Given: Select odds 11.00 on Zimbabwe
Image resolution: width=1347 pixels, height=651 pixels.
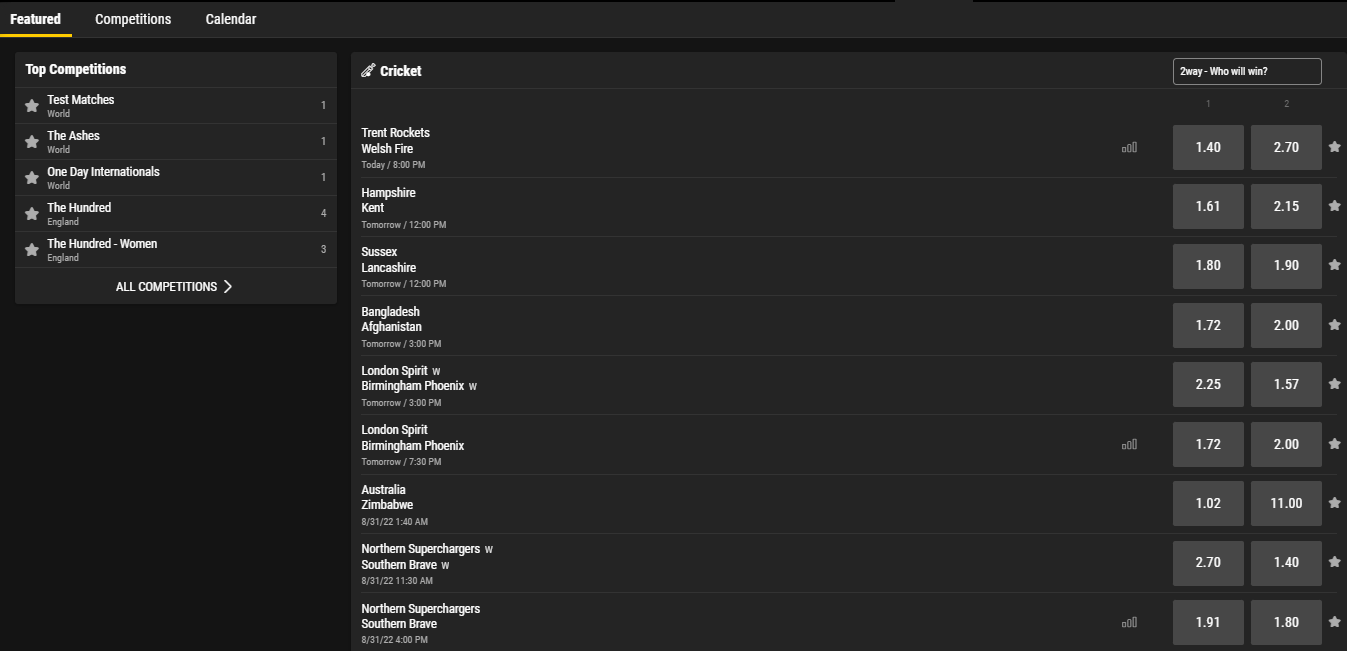Looking at the screenshot, I should point(1286,503).
